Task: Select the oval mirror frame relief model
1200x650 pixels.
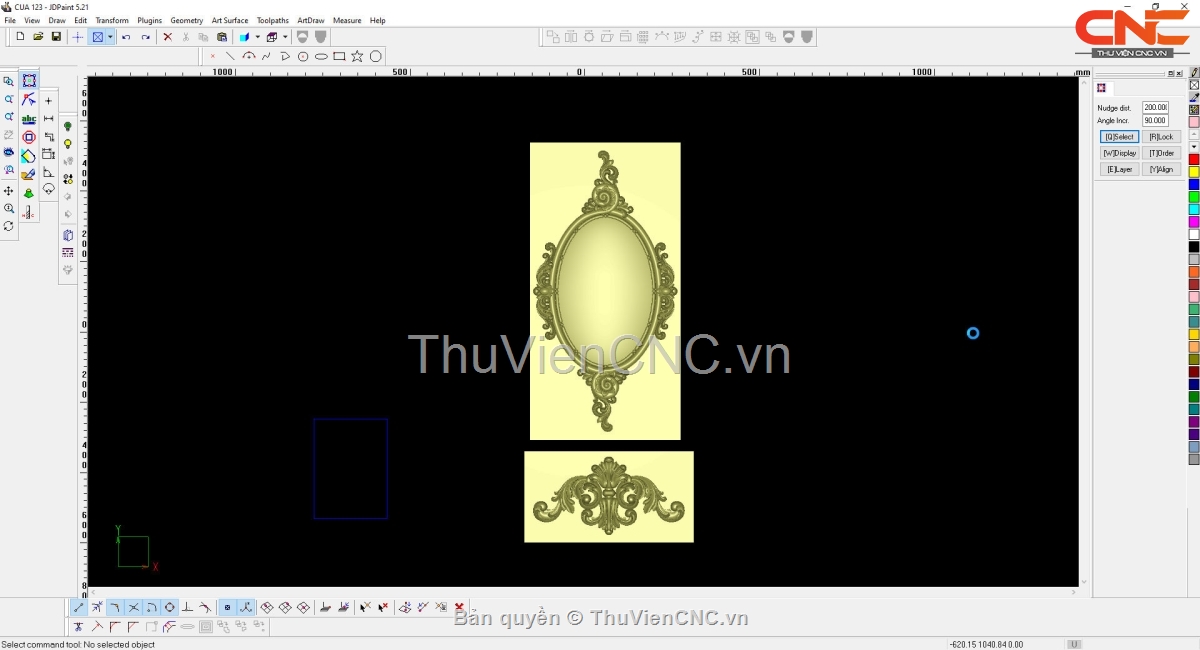Action: (x=605, y=291)
